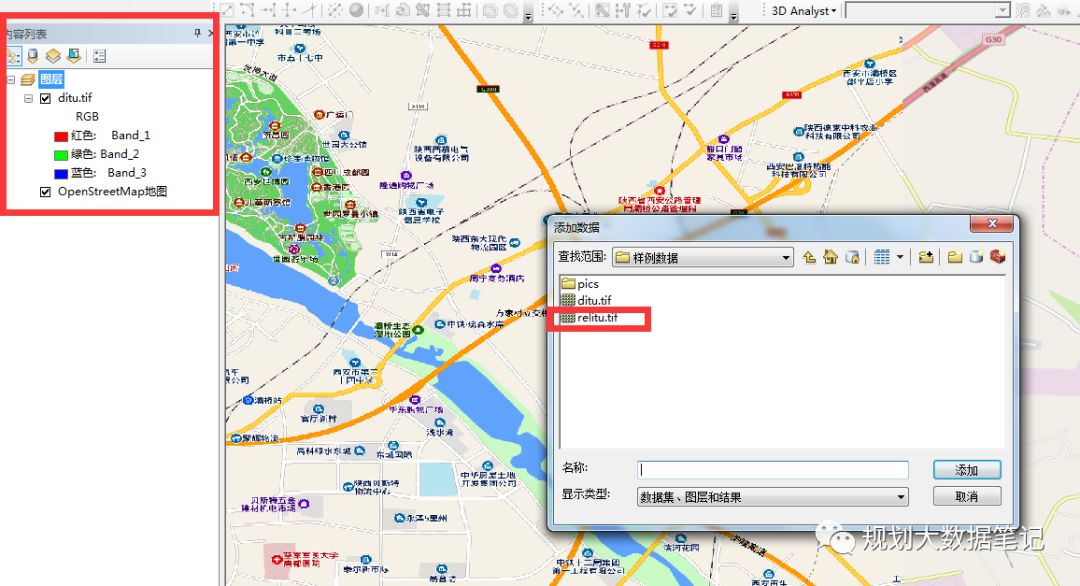1080x586 pixels.
Task: Click the 取消 button
Action: click(967, 496)
